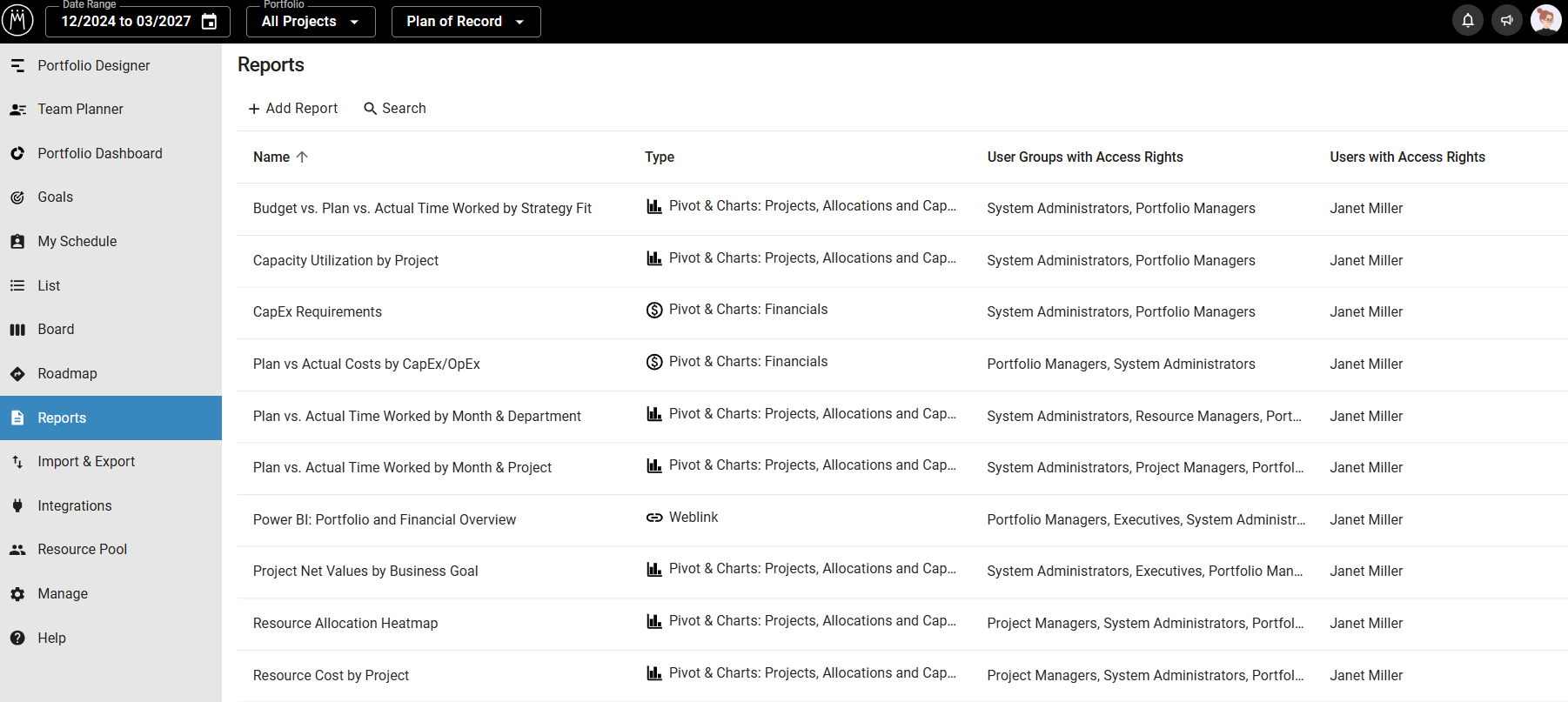Open Resource Pool from the sidebar
The width and height of the screenshot is (1568, 702).
click(83, 550)
